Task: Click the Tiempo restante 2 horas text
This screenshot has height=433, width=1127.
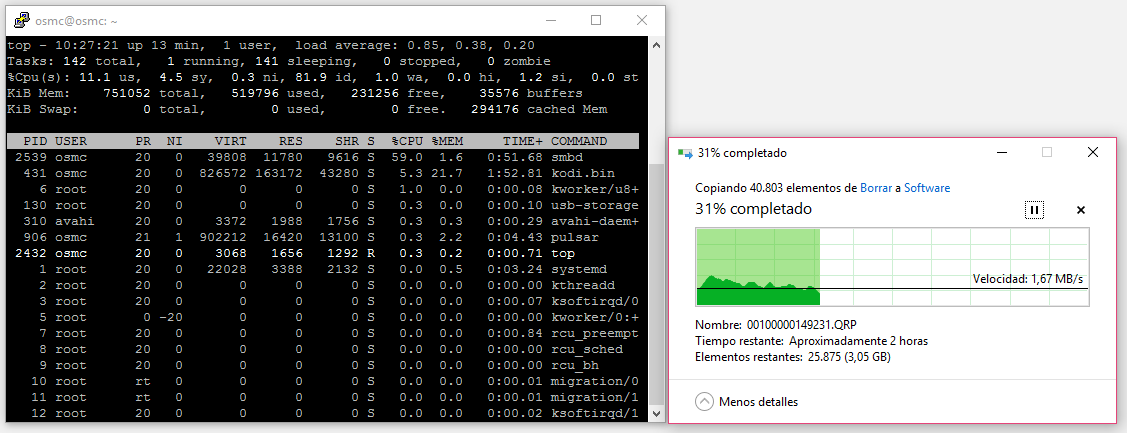Action: click(x=811, y=341)
